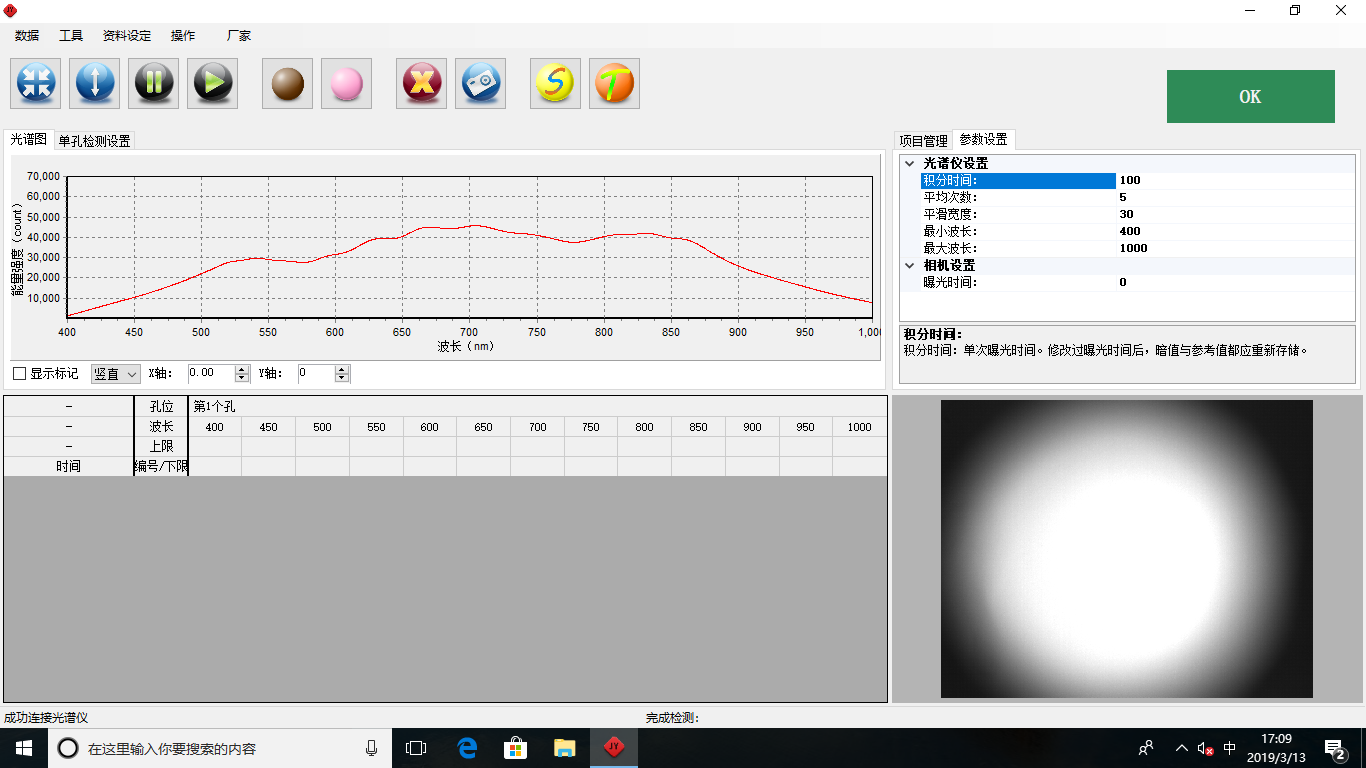Click the pink sphere toolbar icon

(346, 83)
